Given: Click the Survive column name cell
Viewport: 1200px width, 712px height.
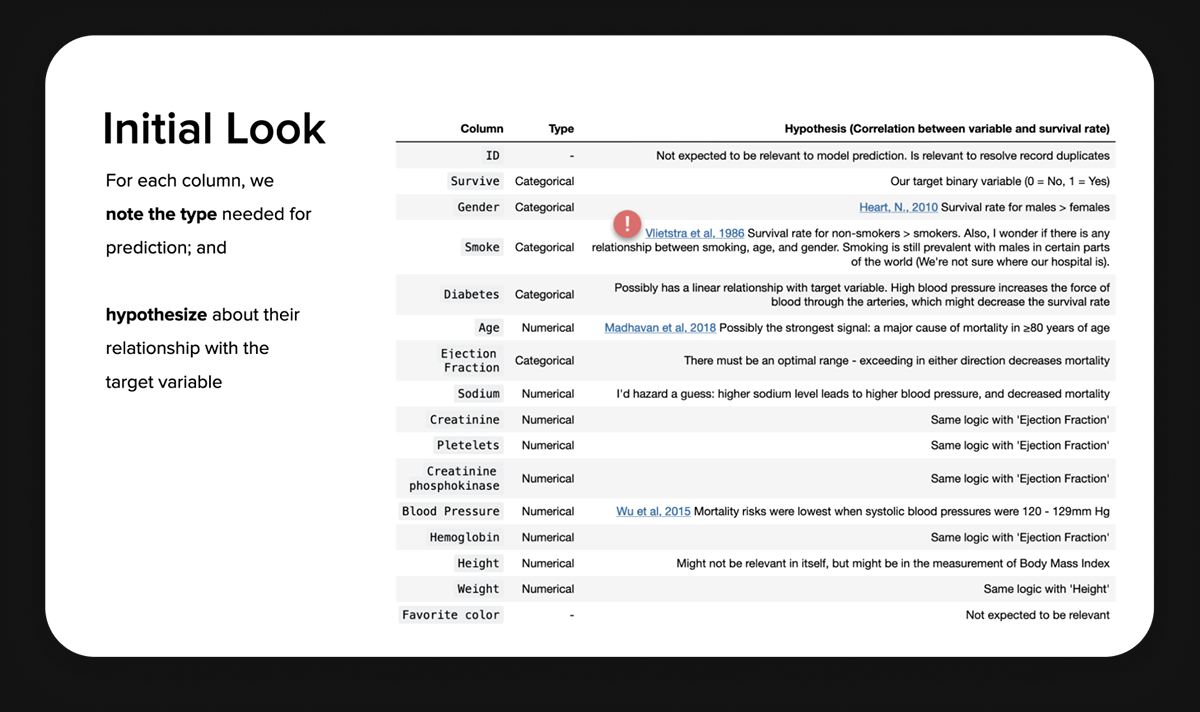Looking at the screenshot, I should pyautogui.click(x=475, y=181).
